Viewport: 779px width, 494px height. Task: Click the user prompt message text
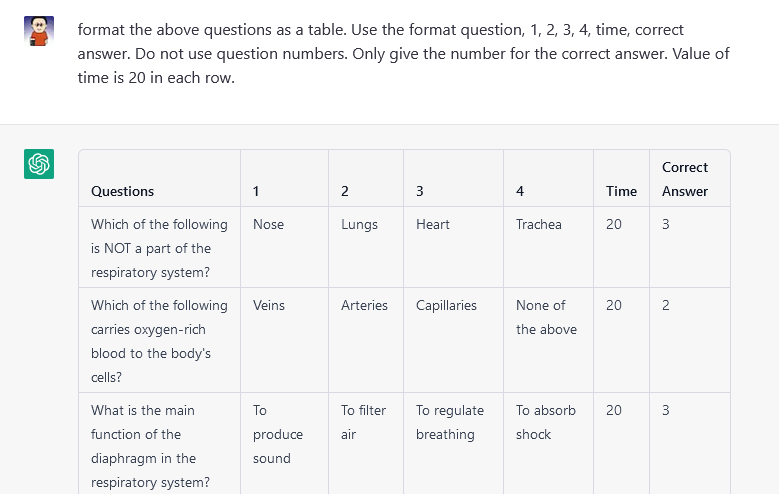tap(403, 54)
